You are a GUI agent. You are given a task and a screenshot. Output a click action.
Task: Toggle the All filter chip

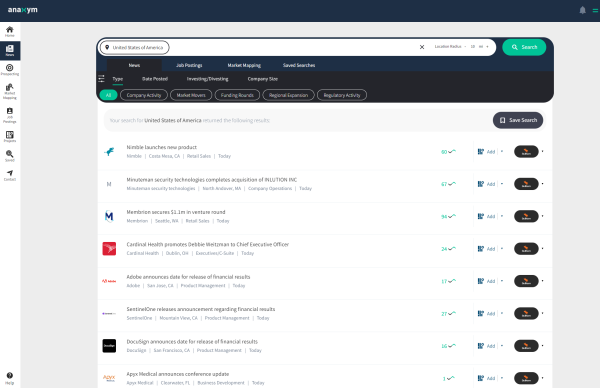108,95
